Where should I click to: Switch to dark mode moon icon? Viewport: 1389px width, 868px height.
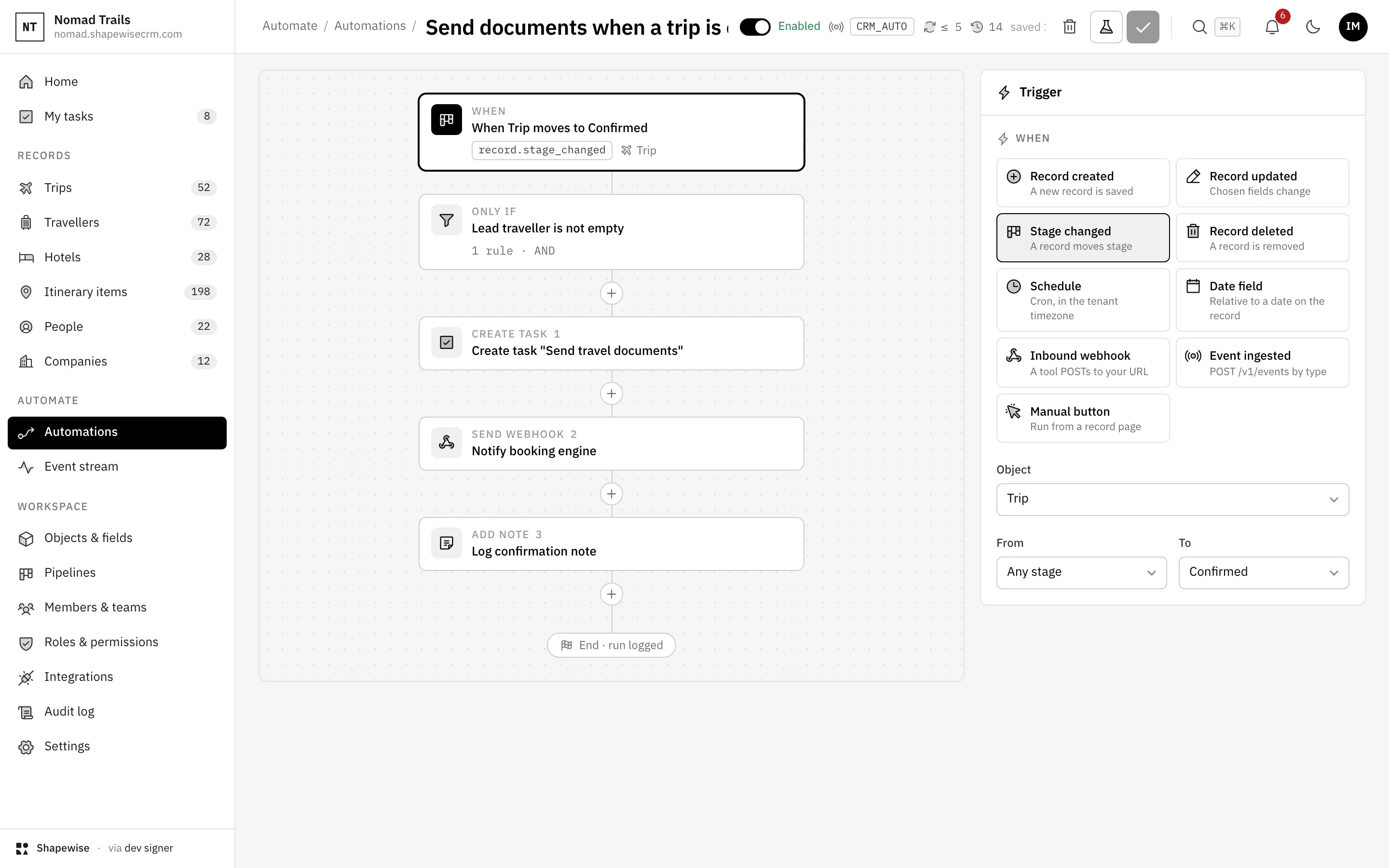(x=1313, y=27)
